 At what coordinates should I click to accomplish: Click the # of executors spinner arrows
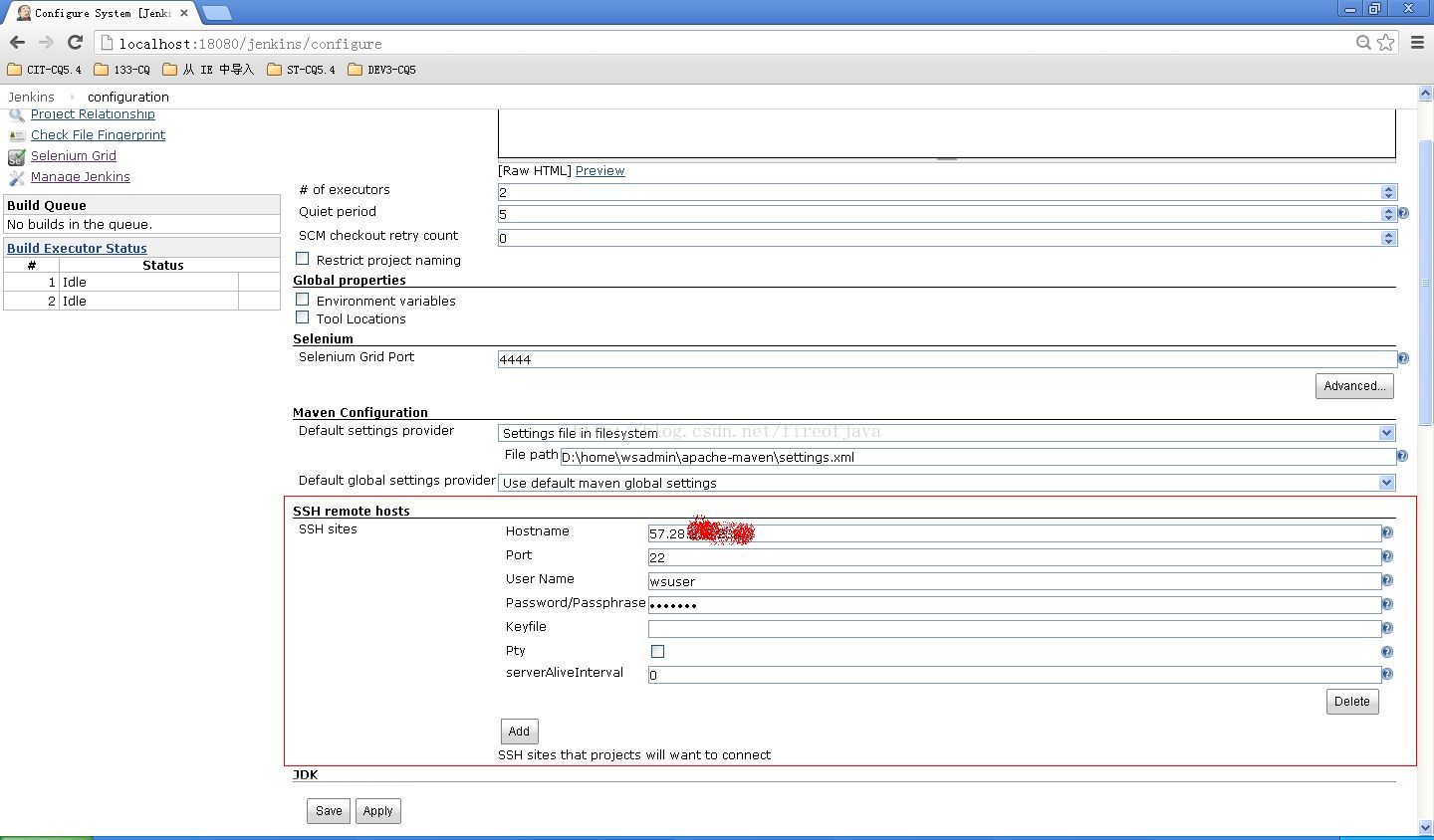point(1388,192)
